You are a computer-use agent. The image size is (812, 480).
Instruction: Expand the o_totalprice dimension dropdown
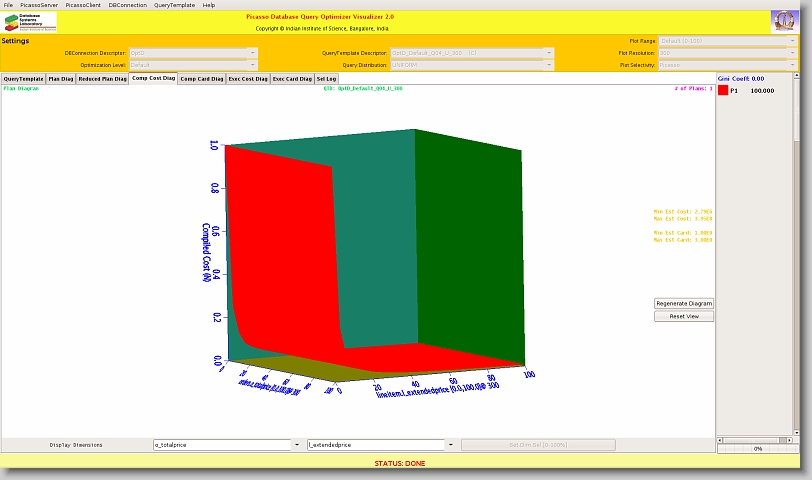point(296,444)
